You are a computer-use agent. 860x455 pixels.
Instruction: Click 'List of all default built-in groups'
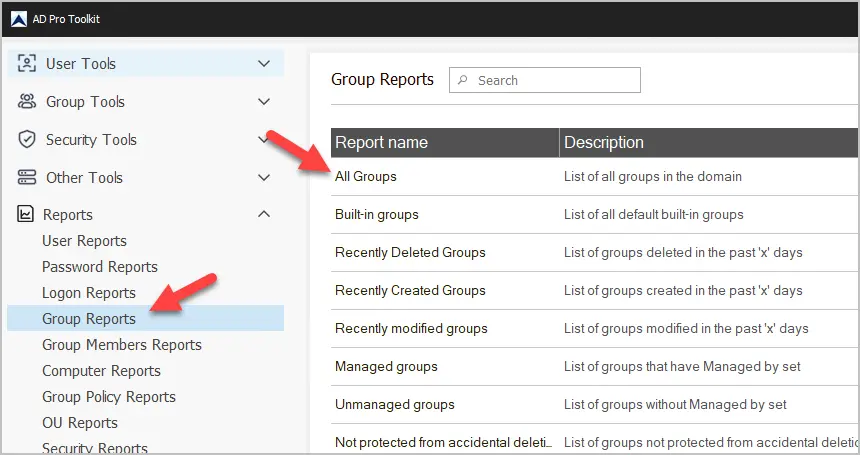click(654, 214)
